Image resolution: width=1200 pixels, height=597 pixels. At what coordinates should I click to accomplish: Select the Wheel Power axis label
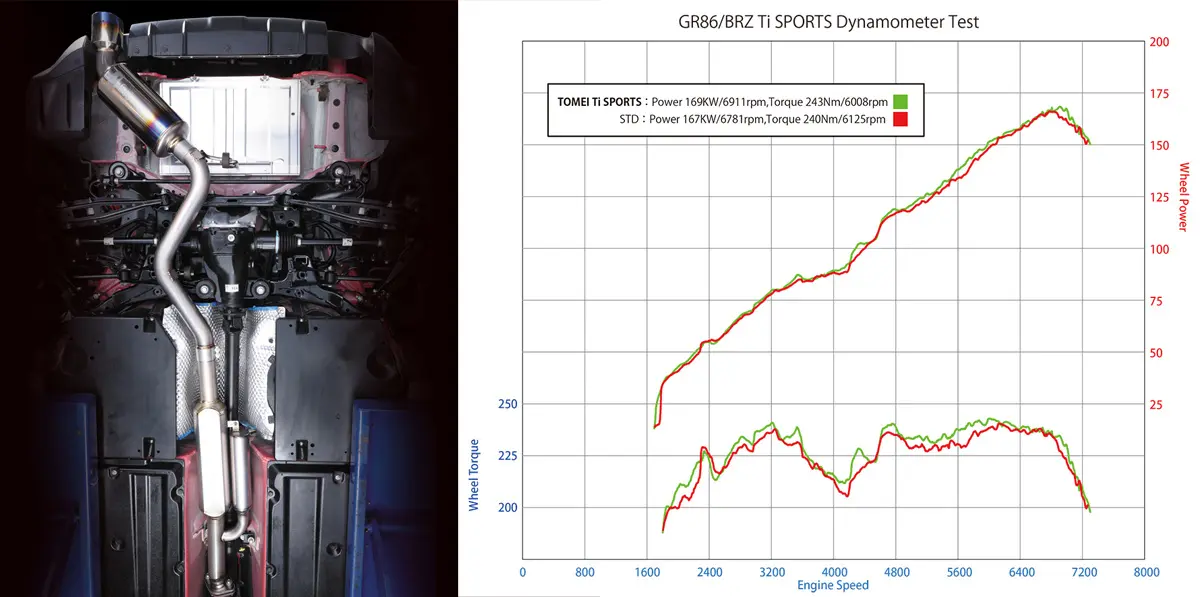click(x=1184, y=197)
